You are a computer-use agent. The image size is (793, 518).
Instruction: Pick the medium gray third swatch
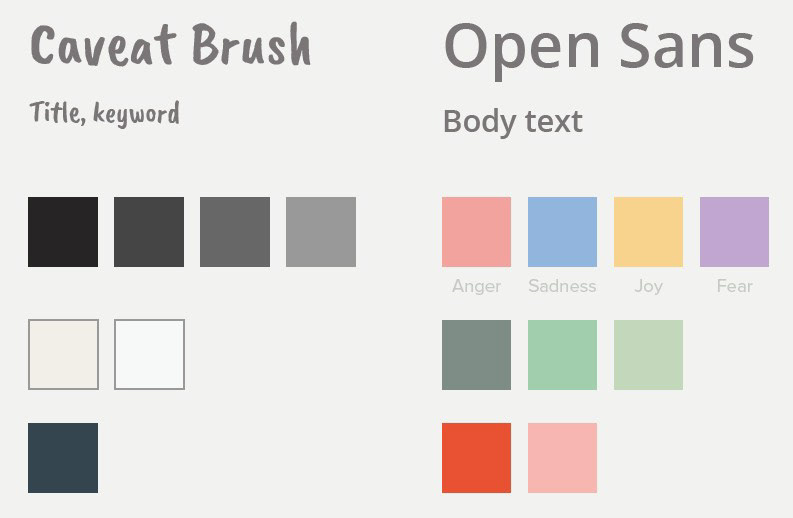coord(235,232)
